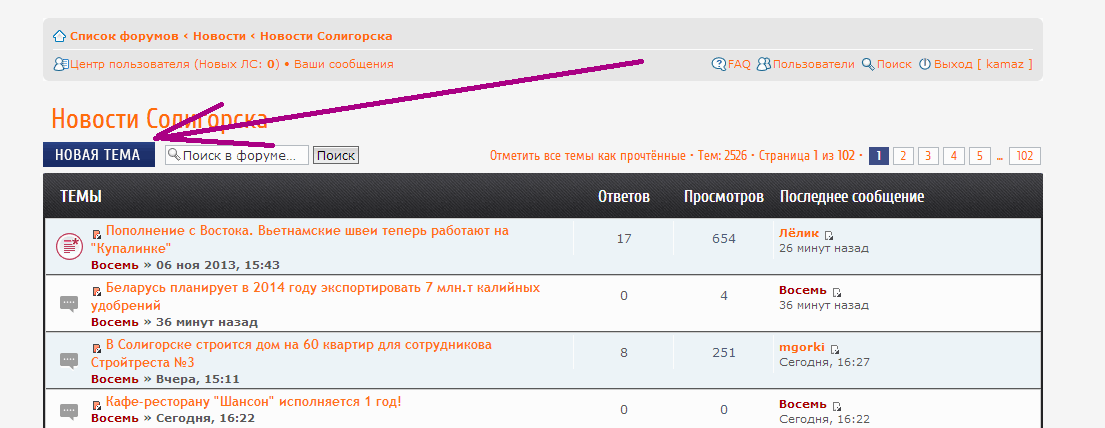Click the Пользователи members icon

click(x=764, y=64)
